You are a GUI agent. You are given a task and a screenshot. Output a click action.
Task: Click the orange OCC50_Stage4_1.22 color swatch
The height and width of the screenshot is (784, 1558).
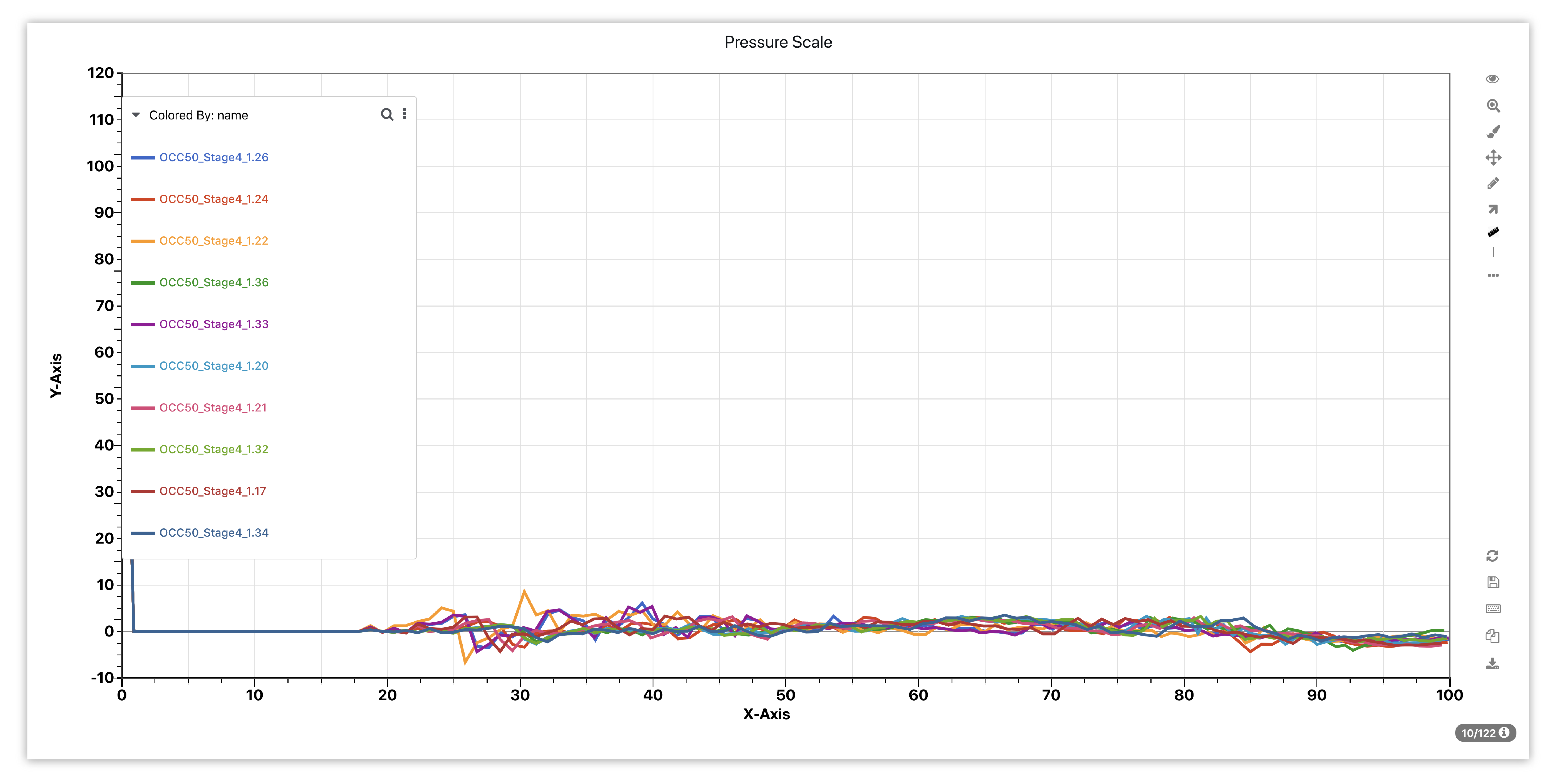(x=143, y=241)
